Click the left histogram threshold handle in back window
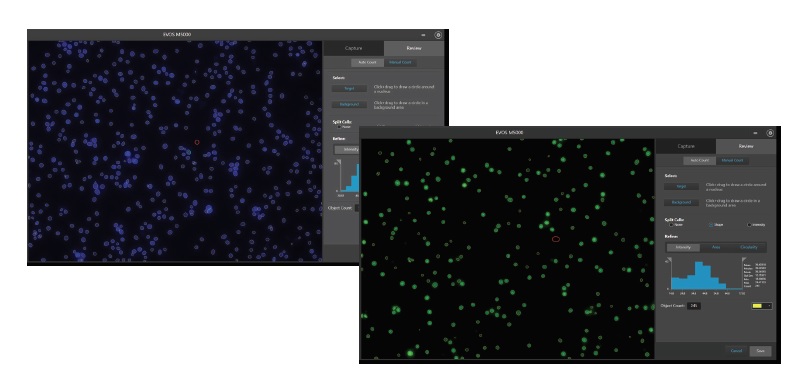806x389 pixels. tap(338, 163)
